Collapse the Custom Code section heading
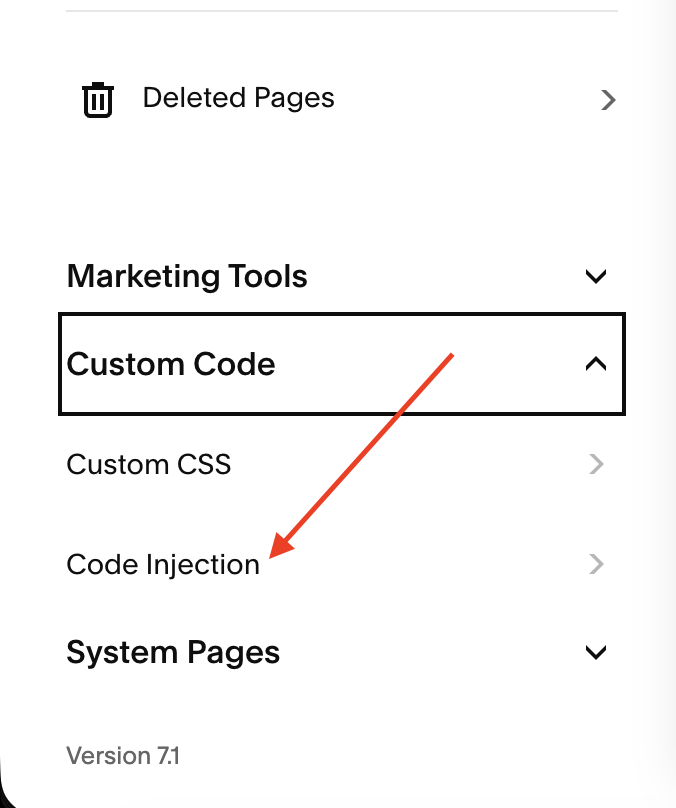Image resolution: width=676 pixels, height=808 pixels. tap(342, 364)
